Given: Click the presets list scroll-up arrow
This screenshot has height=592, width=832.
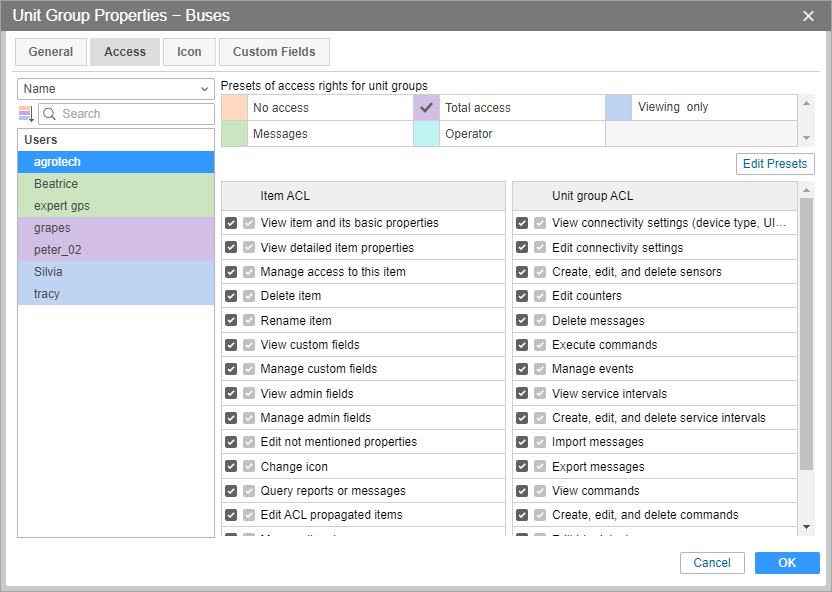Looking at the screenshot, I should point(807,102).
